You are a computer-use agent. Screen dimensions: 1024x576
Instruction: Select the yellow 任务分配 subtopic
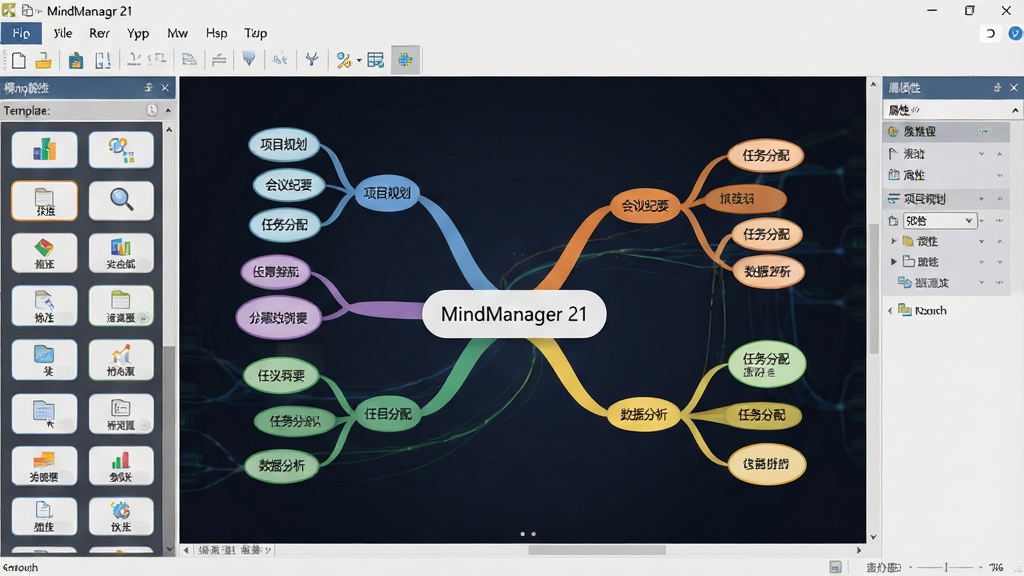pyautogui.click(x=761, y=415)
